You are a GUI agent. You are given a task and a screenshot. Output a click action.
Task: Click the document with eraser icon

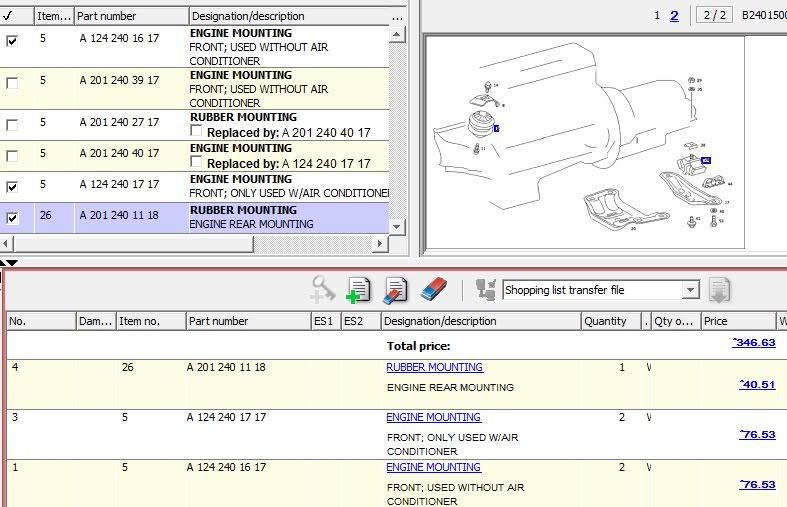(x=395, y=290)
